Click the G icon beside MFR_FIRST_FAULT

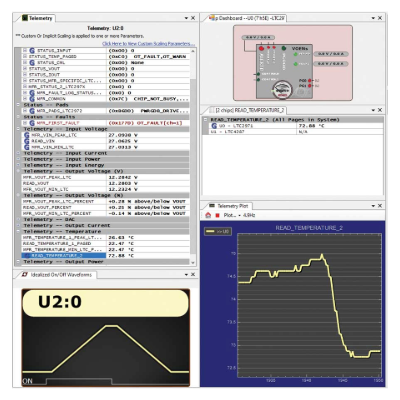32,123
